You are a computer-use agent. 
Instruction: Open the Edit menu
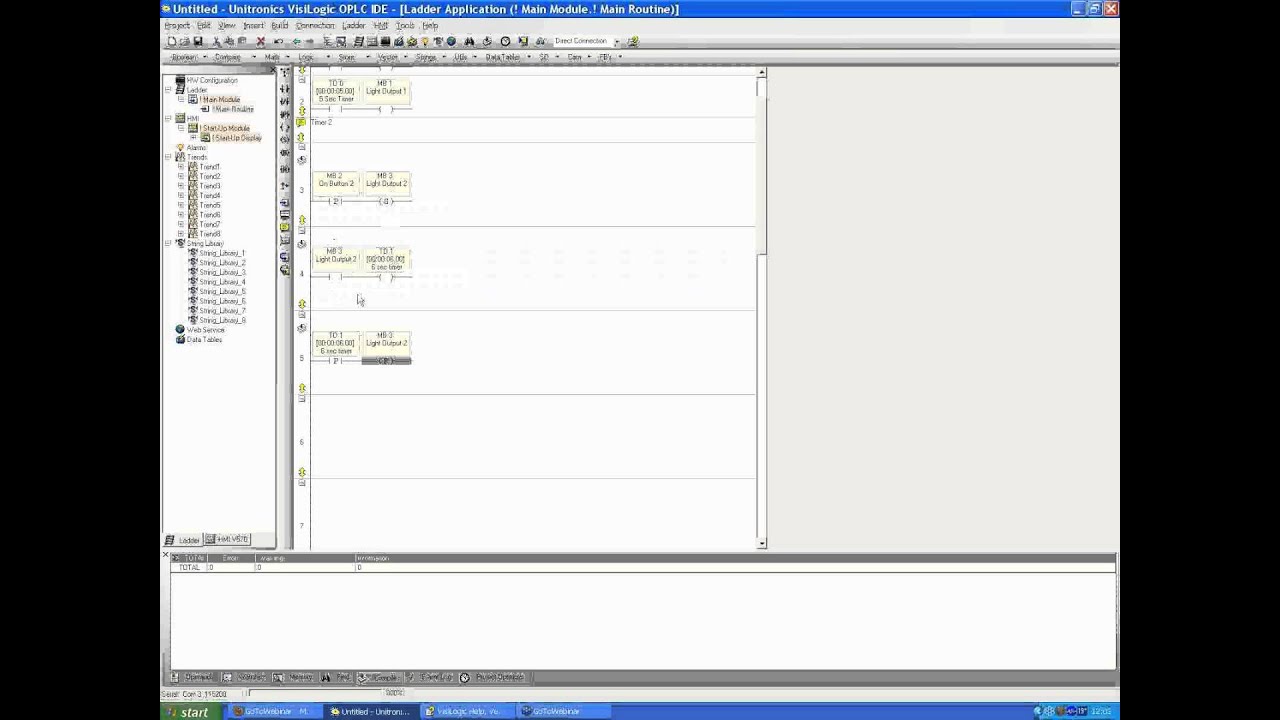204,25
